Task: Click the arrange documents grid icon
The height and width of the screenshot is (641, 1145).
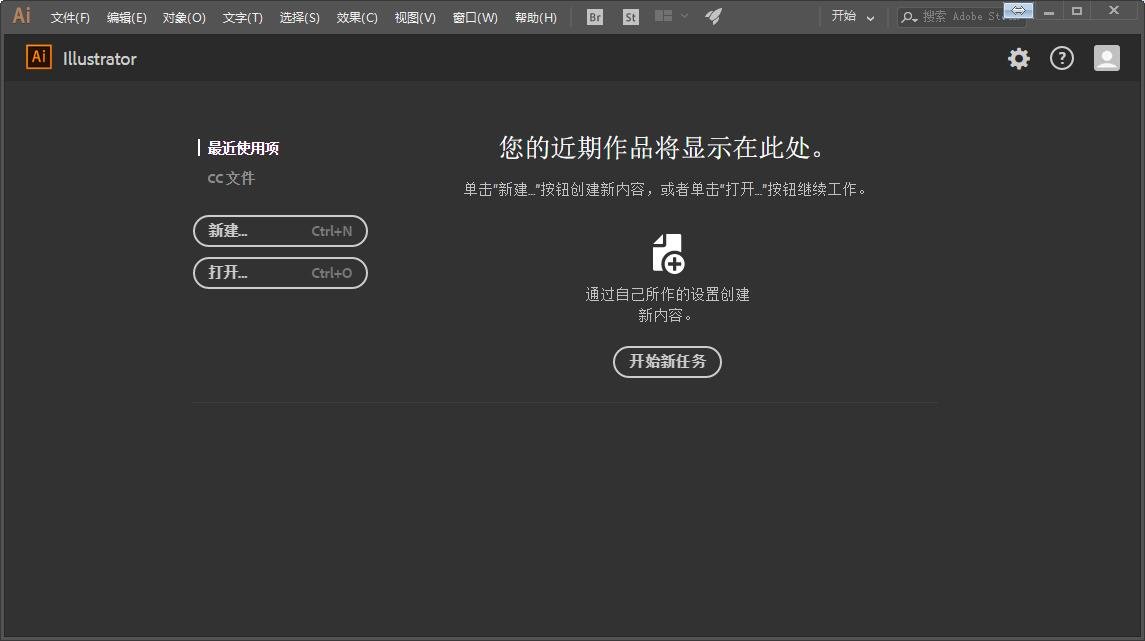Action: point(663,16)
